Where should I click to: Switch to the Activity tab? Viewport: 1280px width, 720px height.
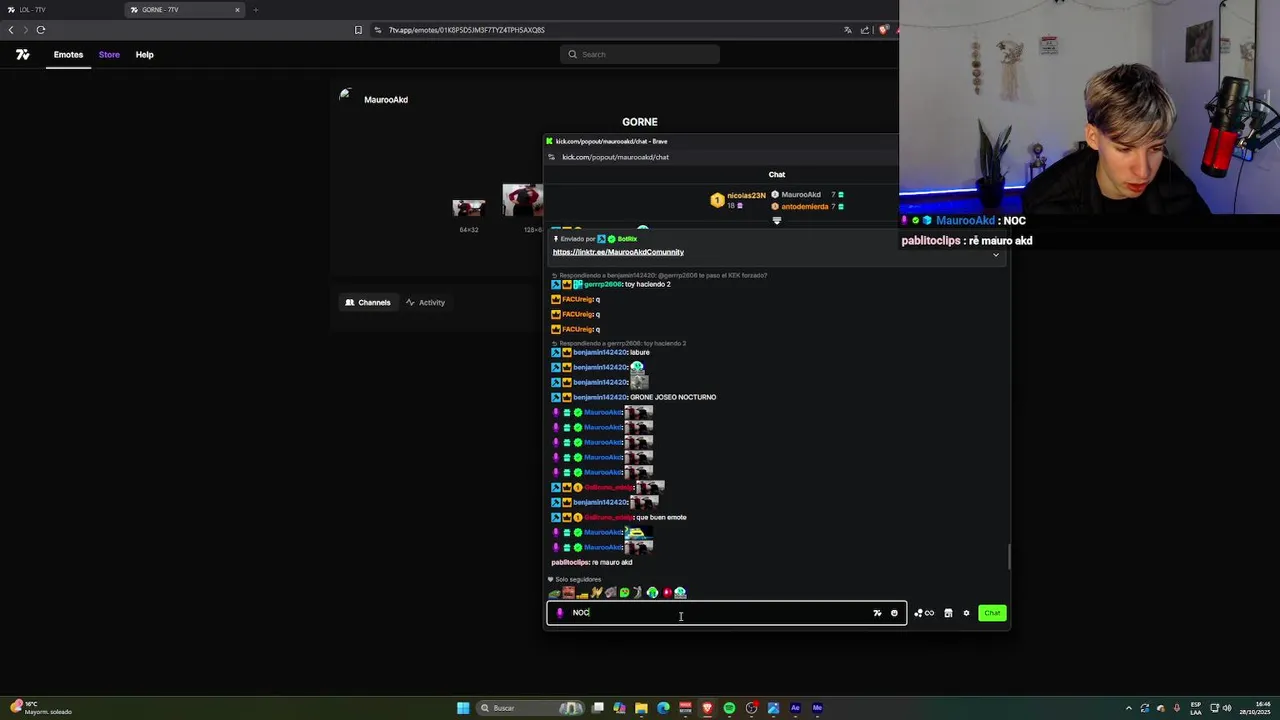point(426,302)
